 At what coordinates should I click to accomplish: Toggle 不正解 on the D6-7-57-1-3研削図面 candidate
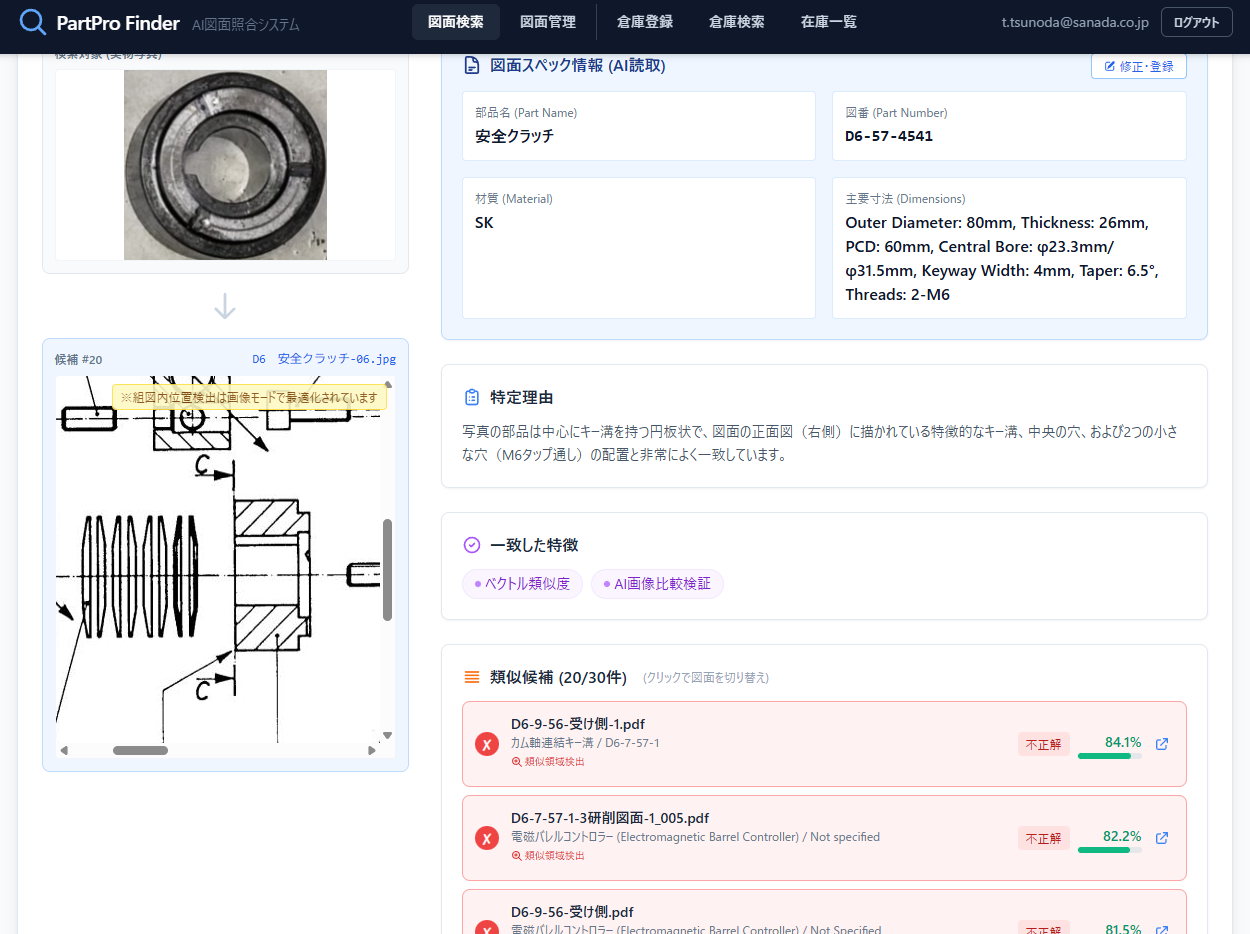click(x=1043, y=838)
